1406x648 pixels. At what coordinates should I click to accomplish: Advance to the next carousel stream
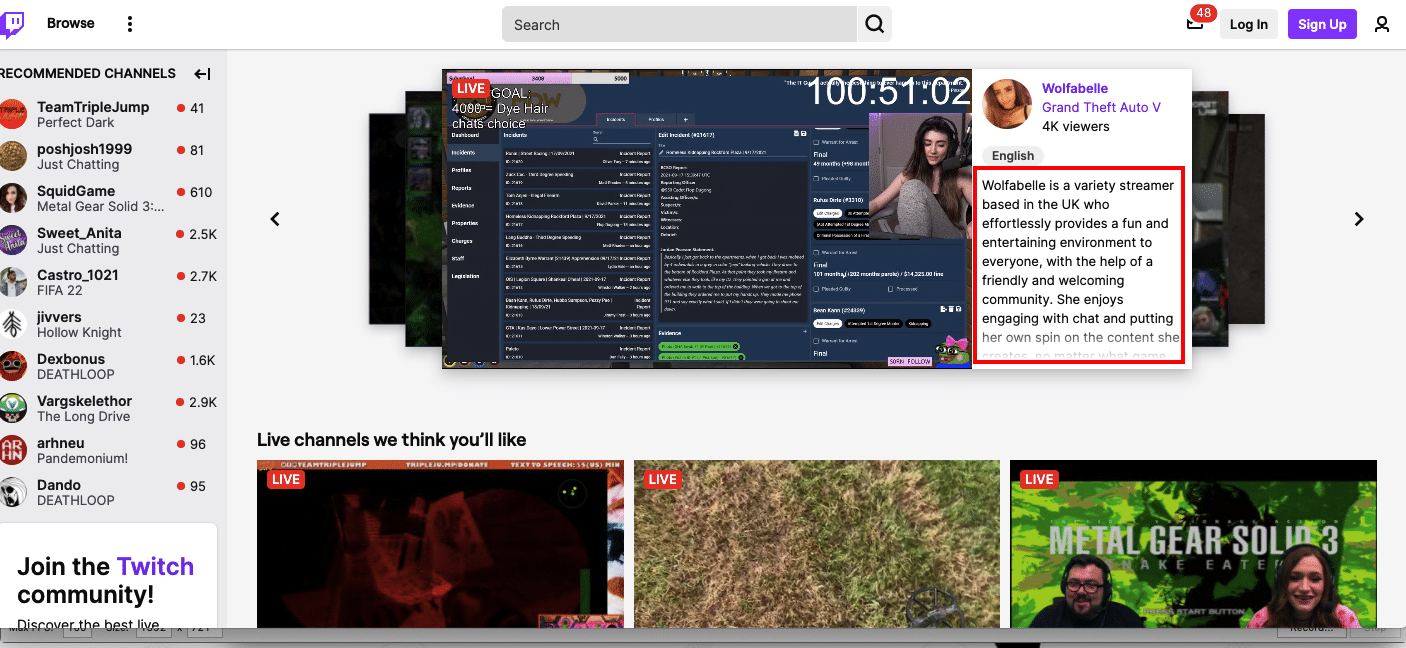coord(1359,219)
